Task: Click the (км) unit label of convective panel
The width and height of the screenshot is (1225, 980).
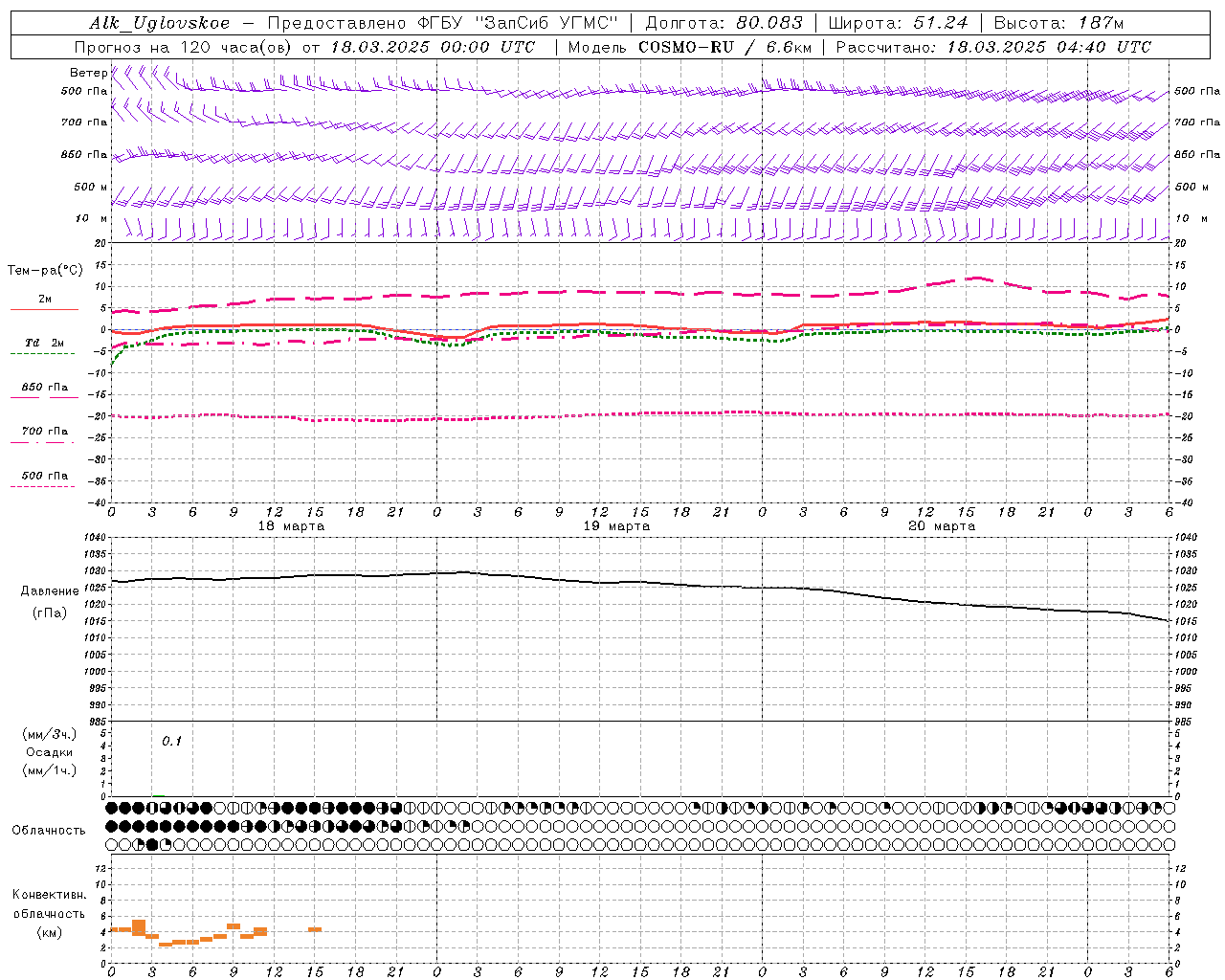Action: click(x=49, y=932)
